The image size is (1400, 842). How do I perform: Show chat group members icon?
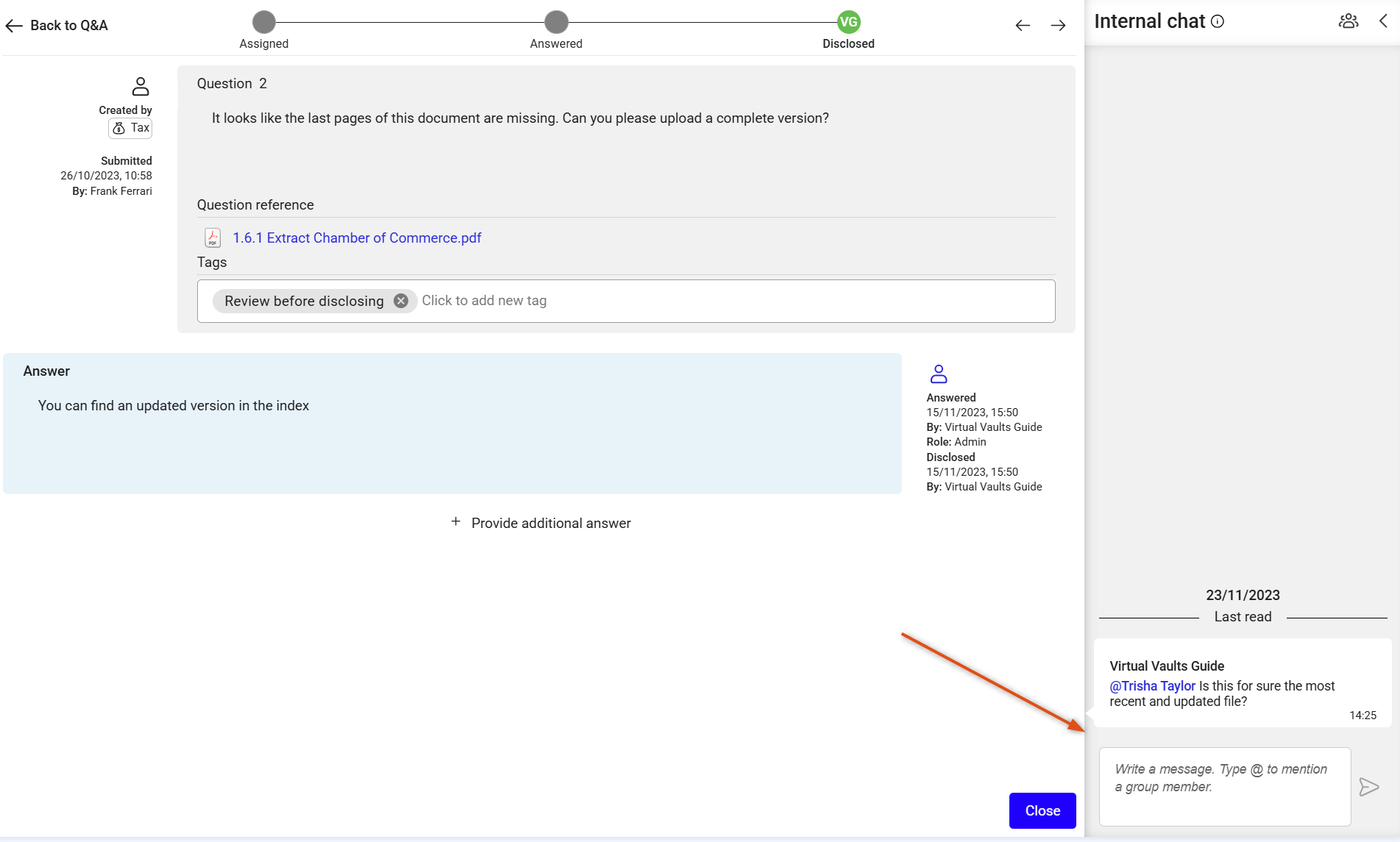pos(1348,21)
